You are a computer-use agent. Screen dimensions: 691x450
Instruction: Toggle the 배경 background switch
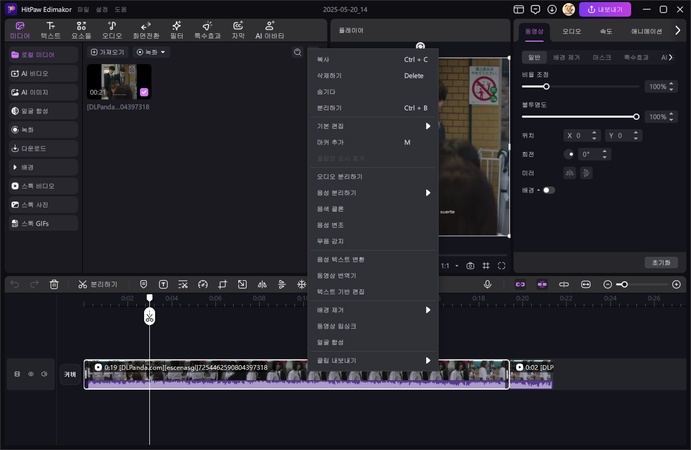click(x=548, y=190)
